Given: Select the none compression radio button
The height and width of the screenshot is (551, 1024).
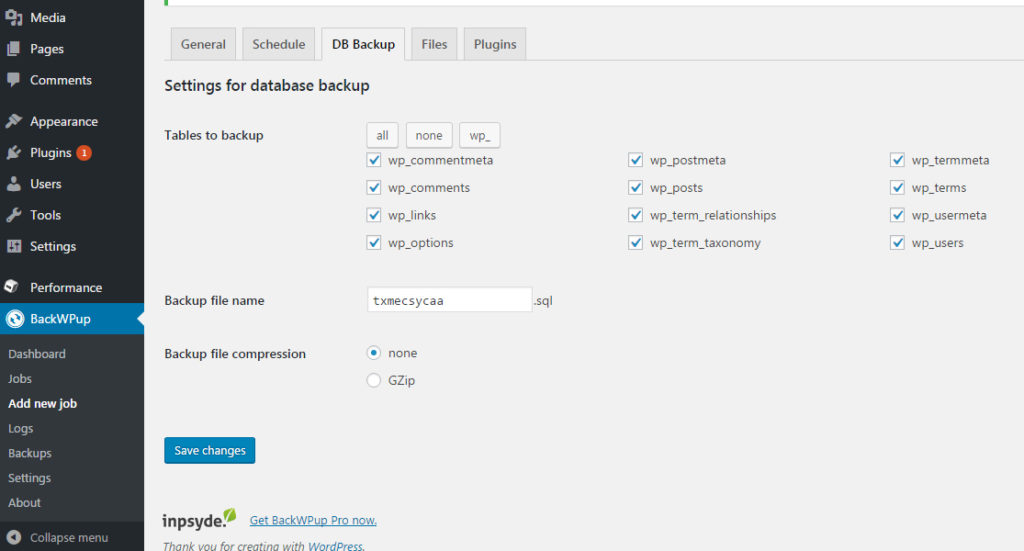Looking at the screenshot, I should click(374, 353).
